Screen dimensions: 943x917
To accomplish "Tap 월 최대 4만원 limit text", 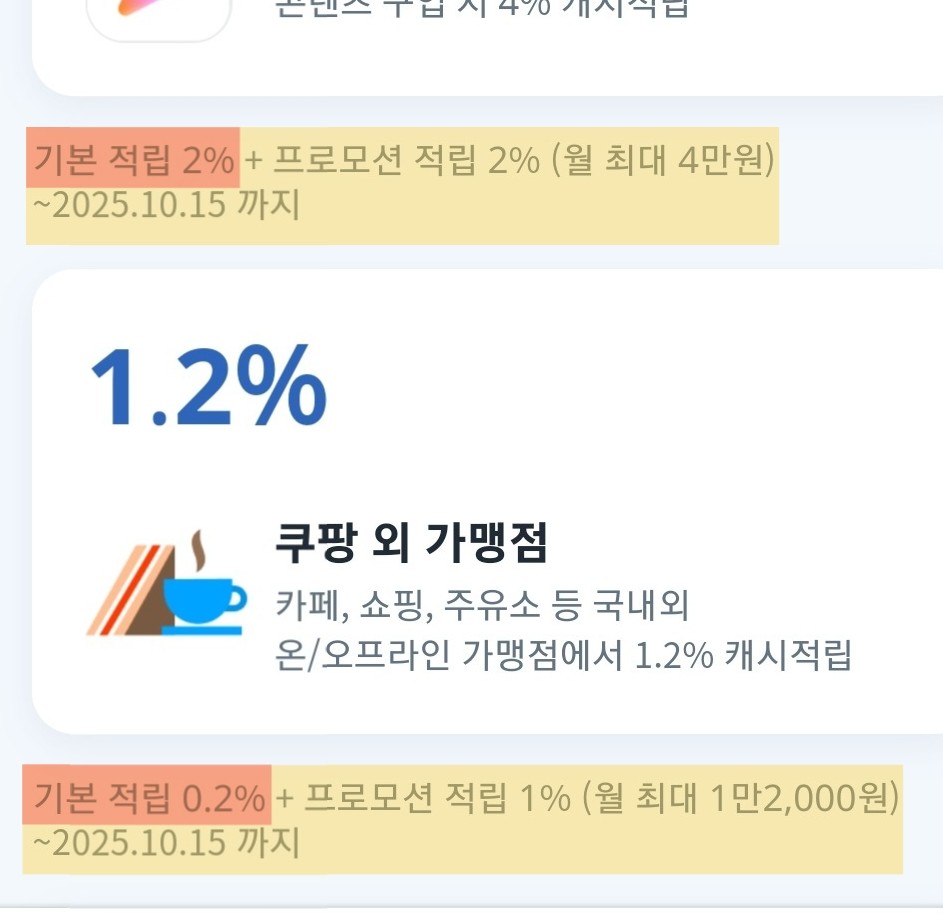I will coord(663,161).
